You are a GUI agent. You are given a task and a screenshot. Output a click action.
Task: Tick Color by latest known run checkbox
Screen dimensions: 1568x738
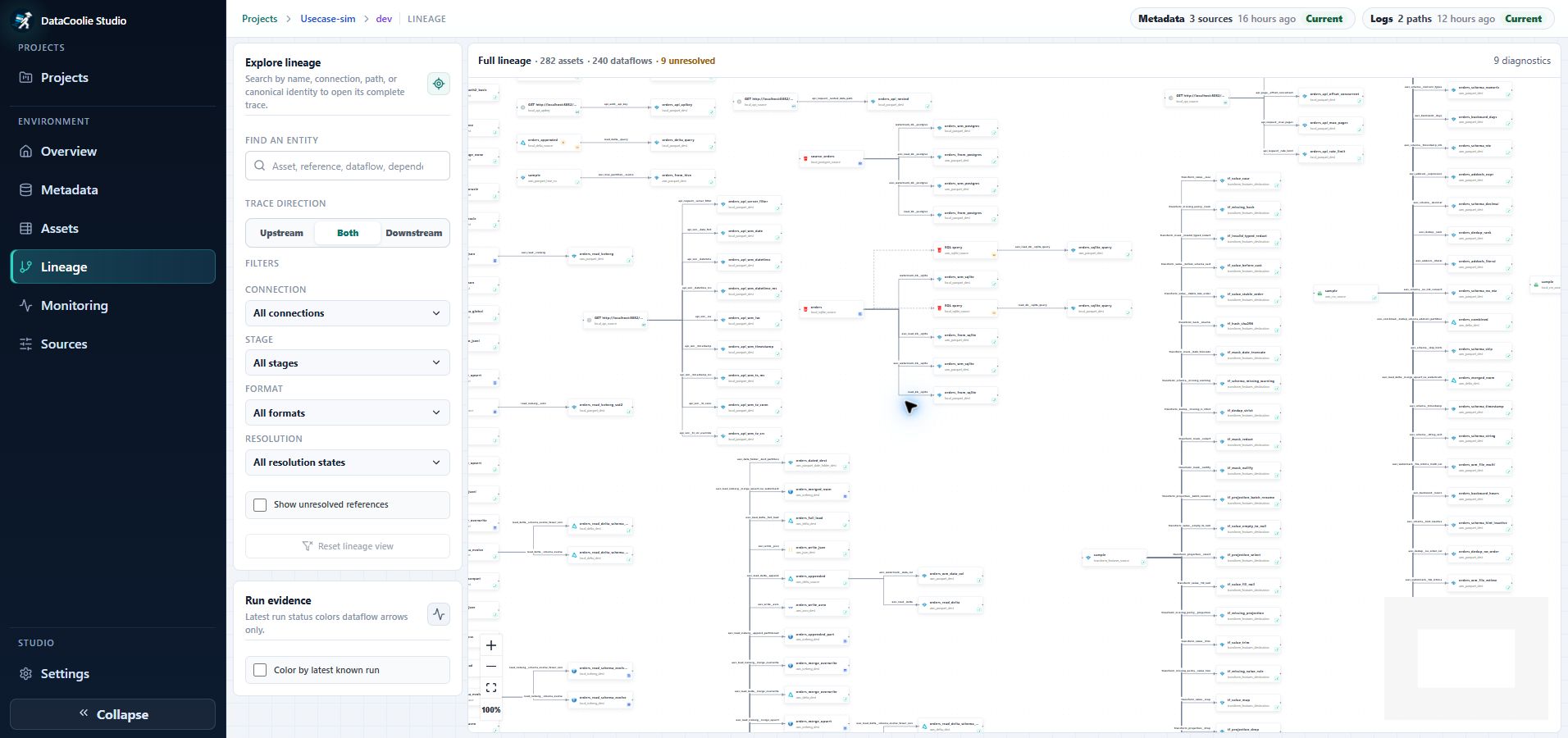pos(260,670)
